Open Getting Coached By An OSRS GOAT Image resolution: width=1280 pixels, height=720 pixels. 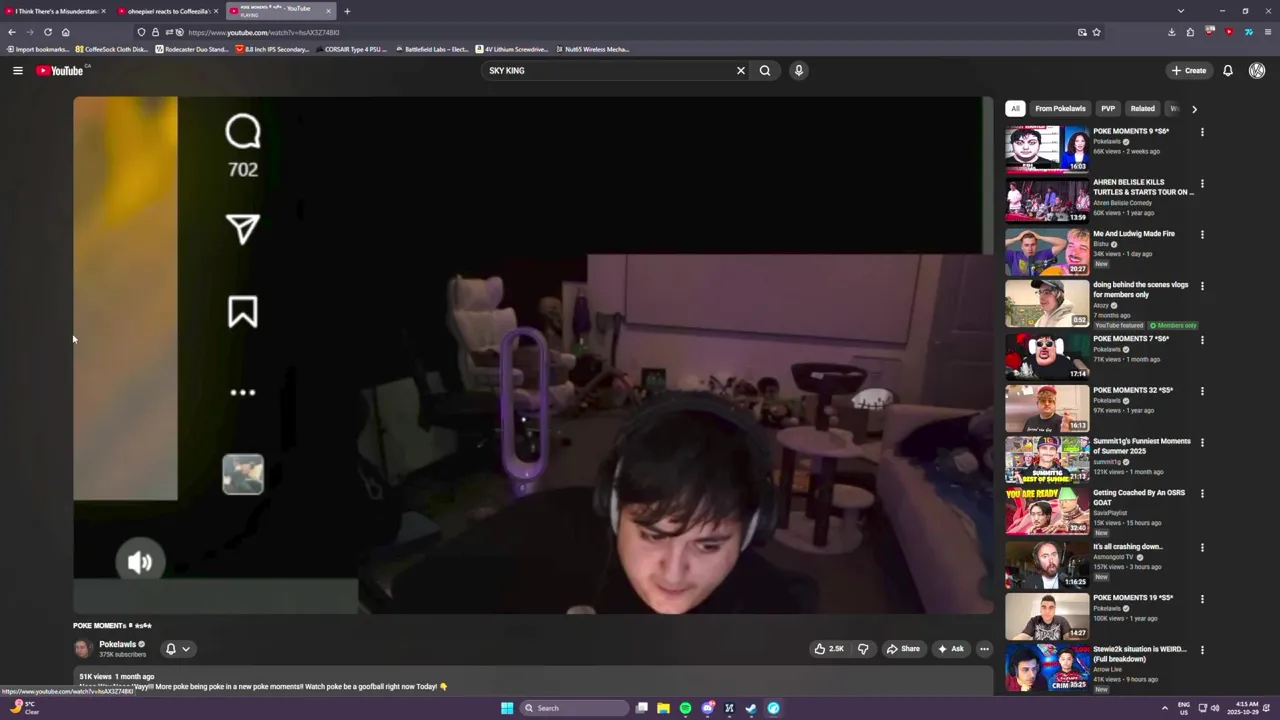tap(1138, 497)
